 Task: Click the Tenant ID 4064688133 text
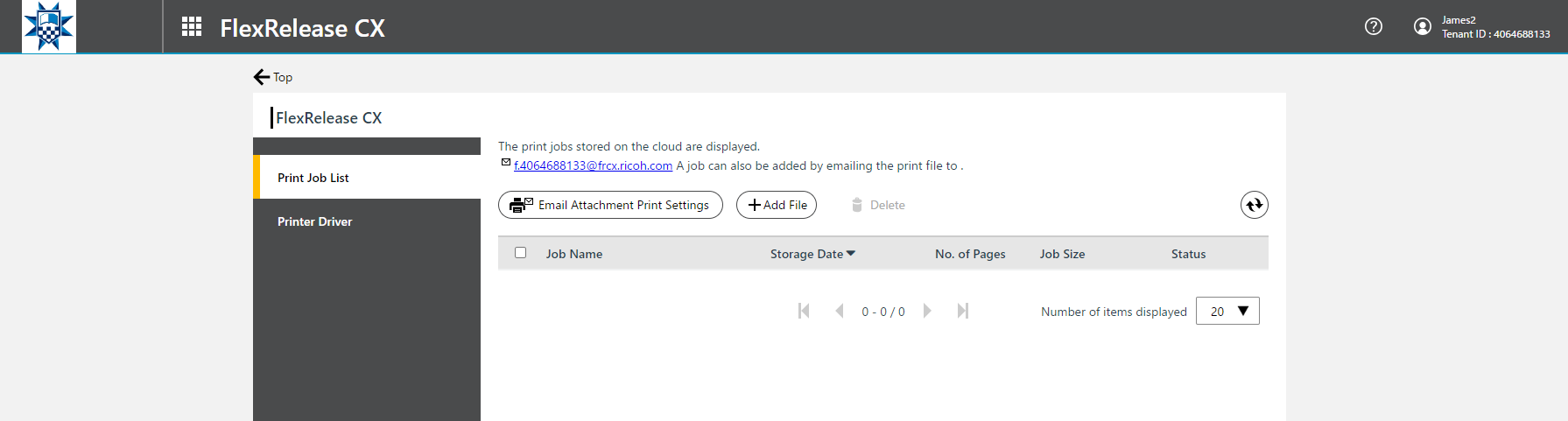click(x=1496, y=34)
